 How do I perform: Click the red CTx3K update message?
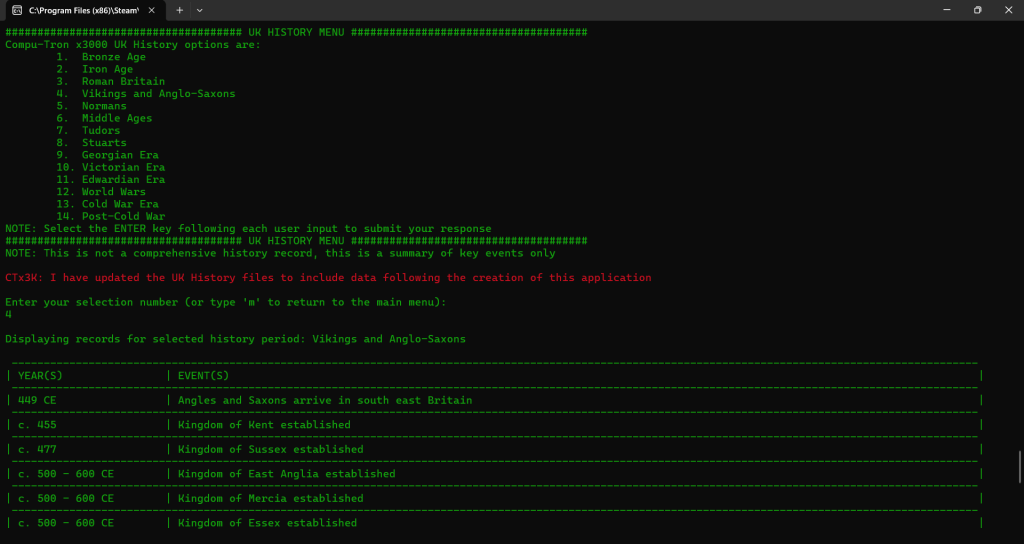coord(328,278)
